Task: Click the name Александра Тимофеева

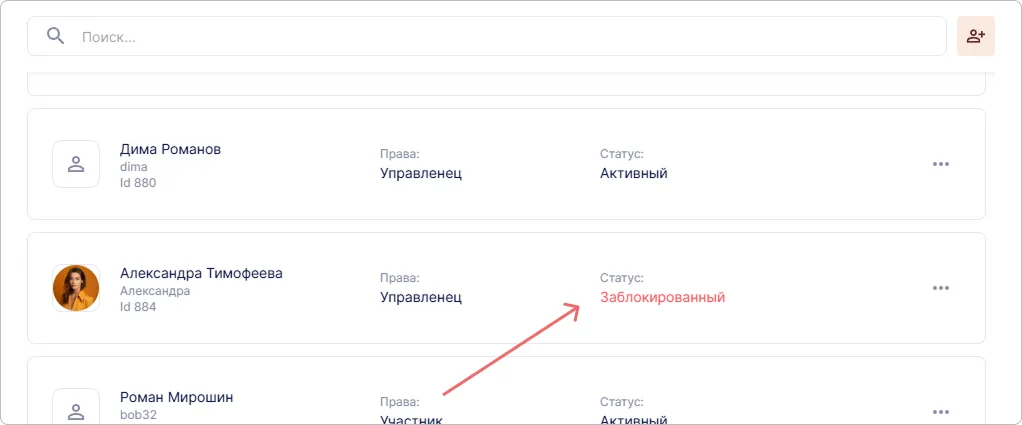Action: click(201, 273)
